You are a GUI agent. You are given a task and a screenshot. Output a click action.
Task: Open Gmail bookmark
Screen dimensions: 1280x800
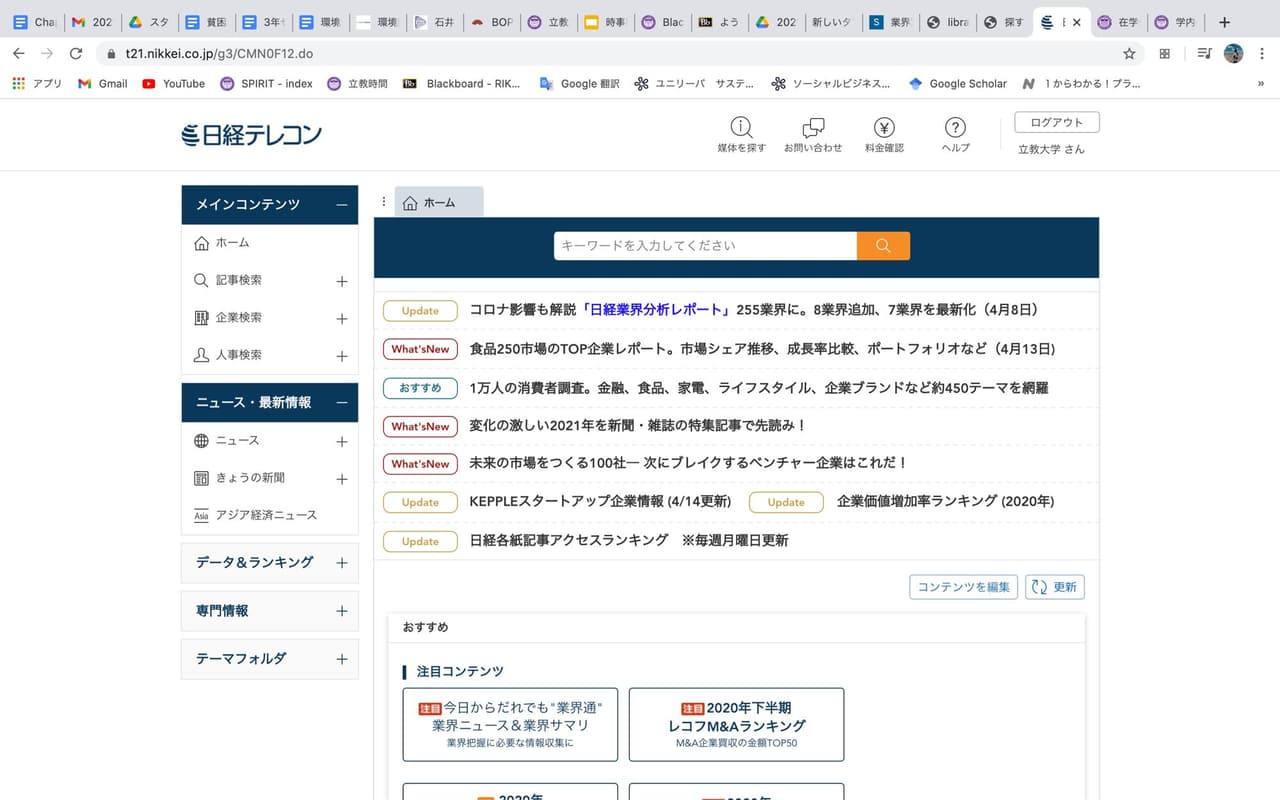(x=102, y=84)
